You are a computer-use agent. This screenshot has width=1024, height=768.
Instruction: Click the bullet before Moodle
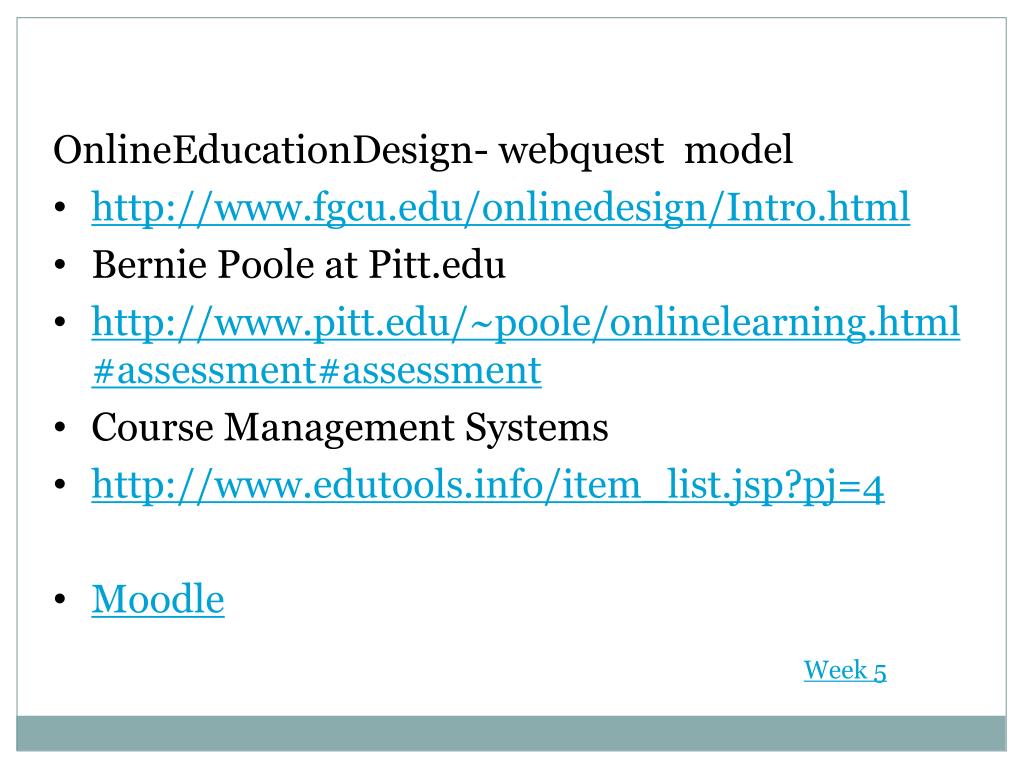pos(60,600)
